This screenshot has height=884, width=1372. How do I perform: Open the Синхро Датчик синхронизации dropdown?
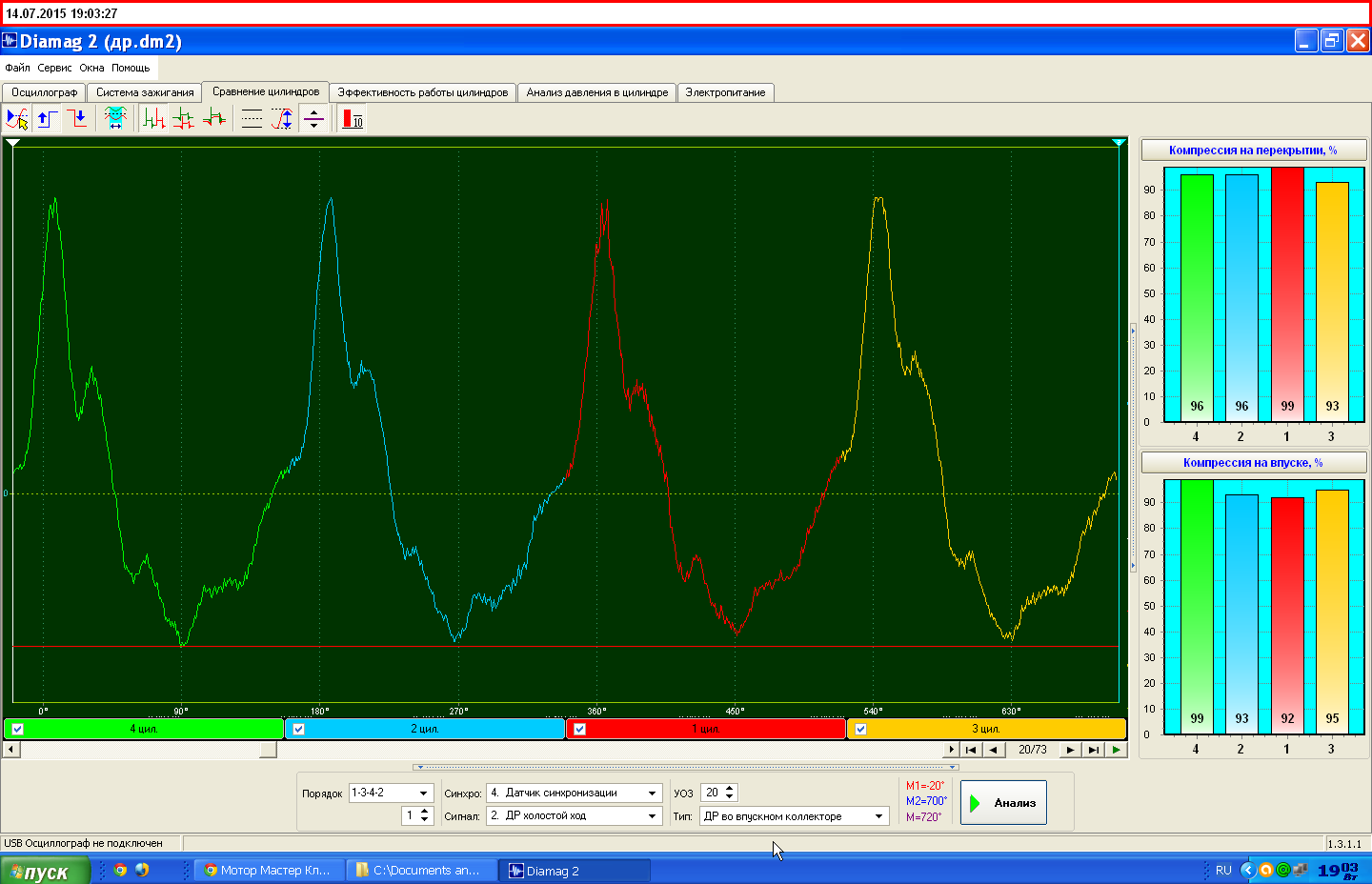(x=653, y=793)
